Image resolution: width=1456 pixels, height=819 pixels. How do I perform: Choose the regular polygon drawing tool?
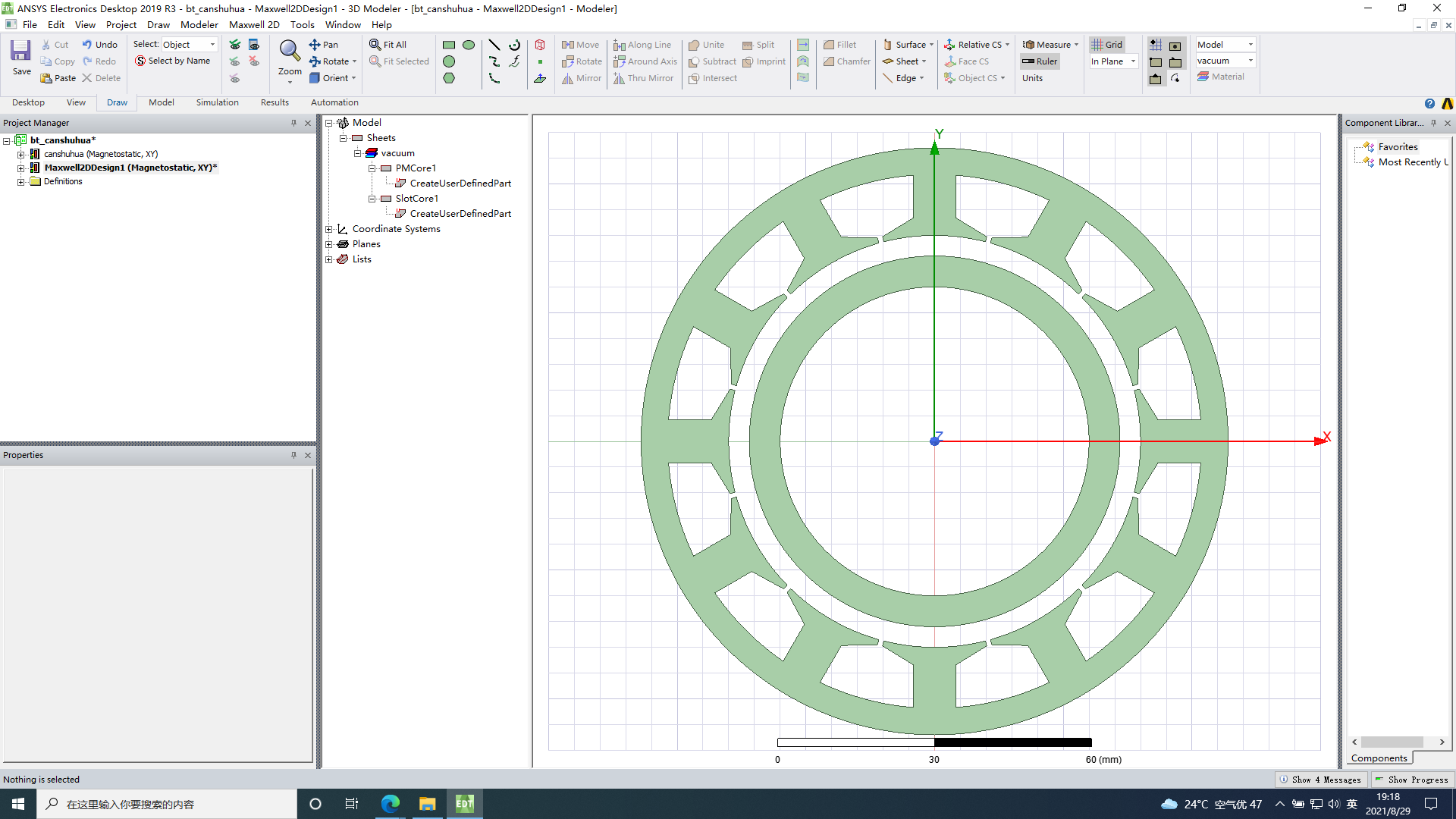pyautogui.click(x=449, y=78)
